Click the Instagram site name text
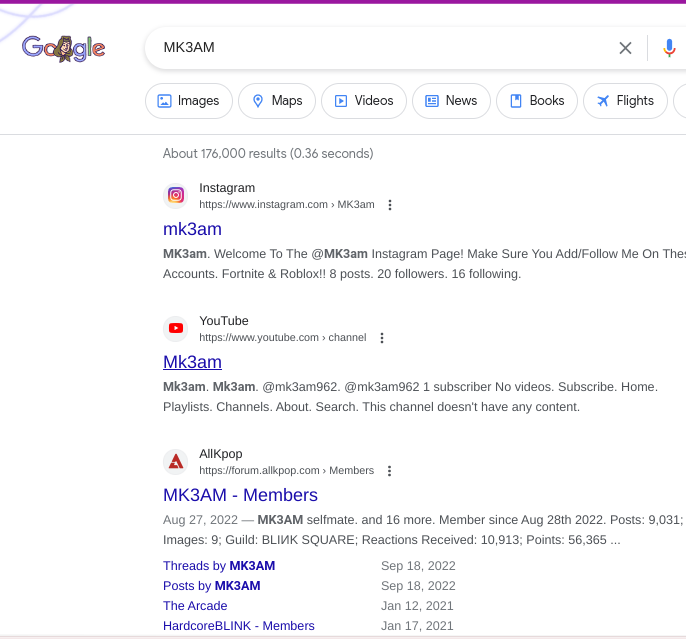 pos(227,188)
